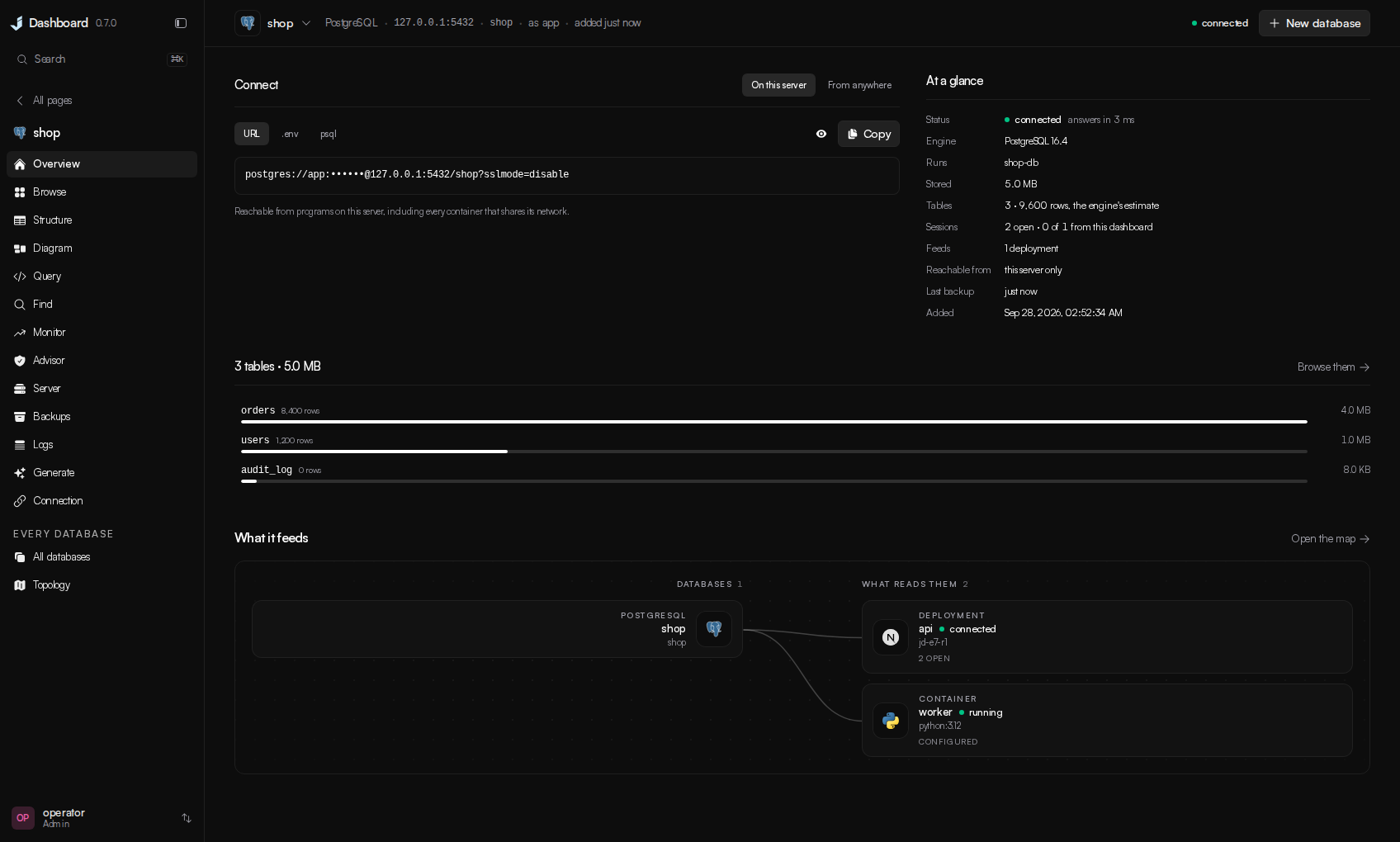Copy the connection URL
Viewport: 1400px width, 842px height.
[x=868, y=134]
